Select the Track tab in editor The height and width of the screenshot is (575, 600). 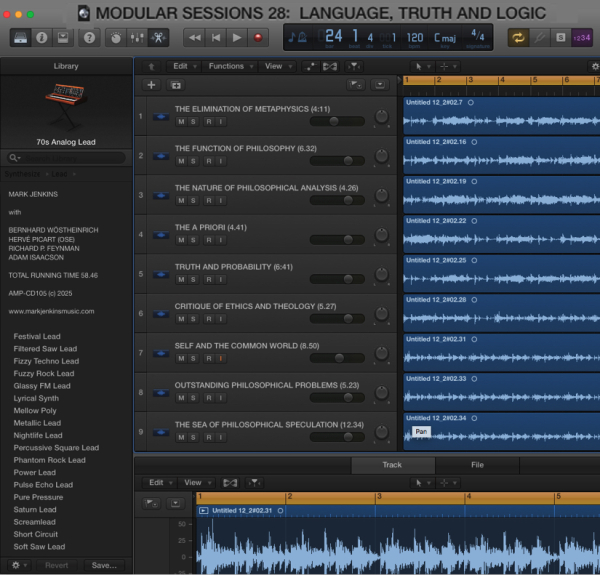(392, 465)
